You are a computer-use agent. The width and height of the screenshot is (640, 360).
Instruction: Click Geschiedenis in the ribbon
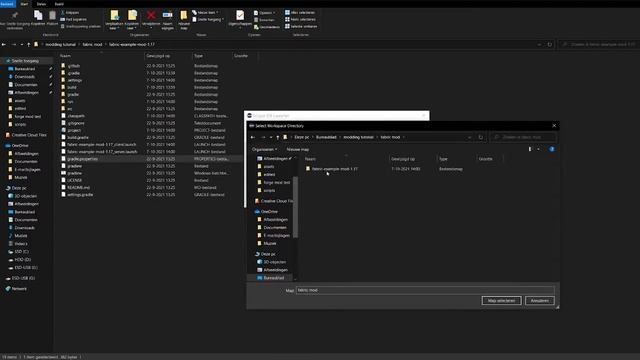267,27
